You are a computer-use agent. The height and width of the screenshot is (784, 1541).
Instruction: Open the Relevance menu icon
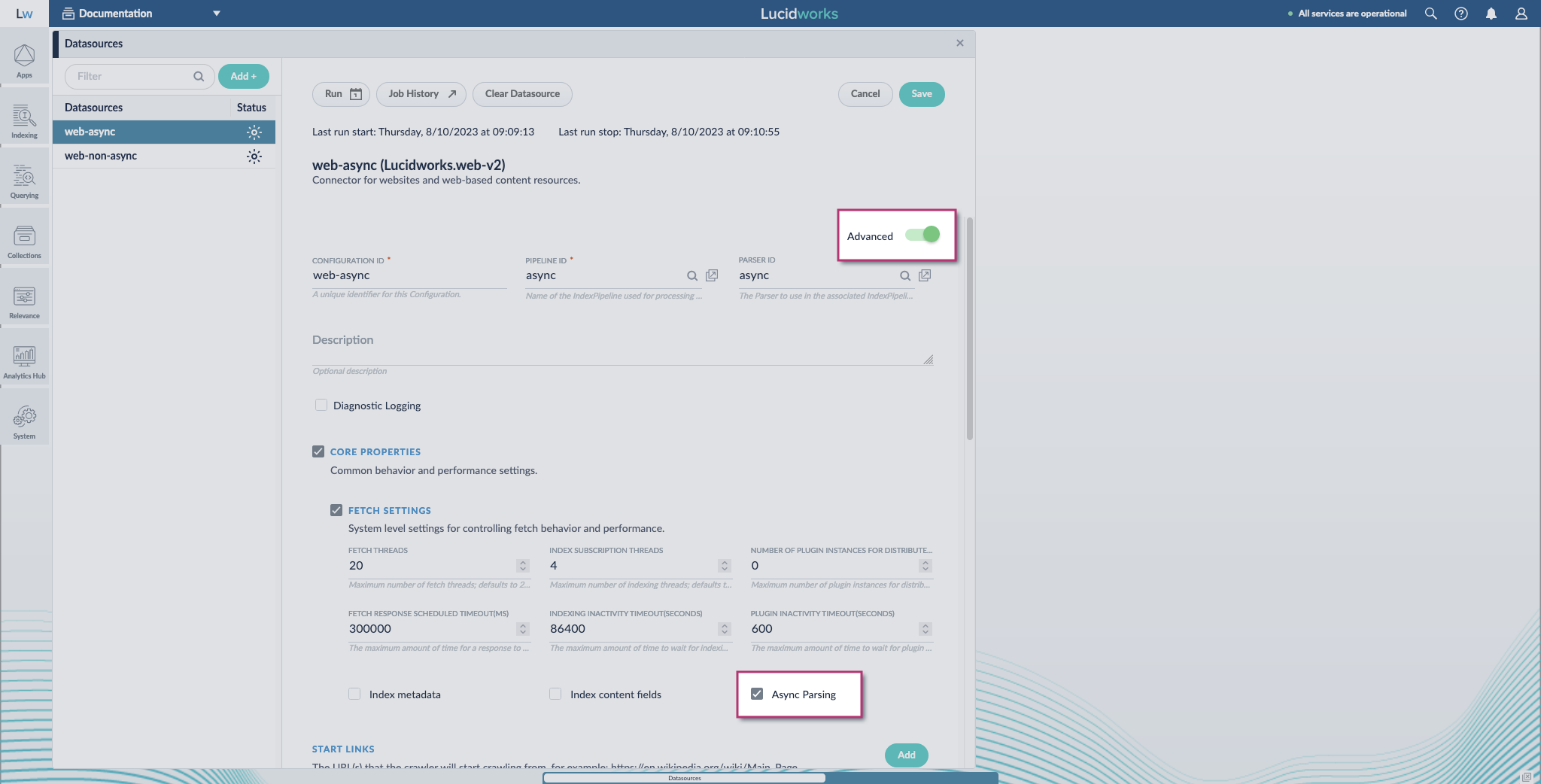coord(24,302)
